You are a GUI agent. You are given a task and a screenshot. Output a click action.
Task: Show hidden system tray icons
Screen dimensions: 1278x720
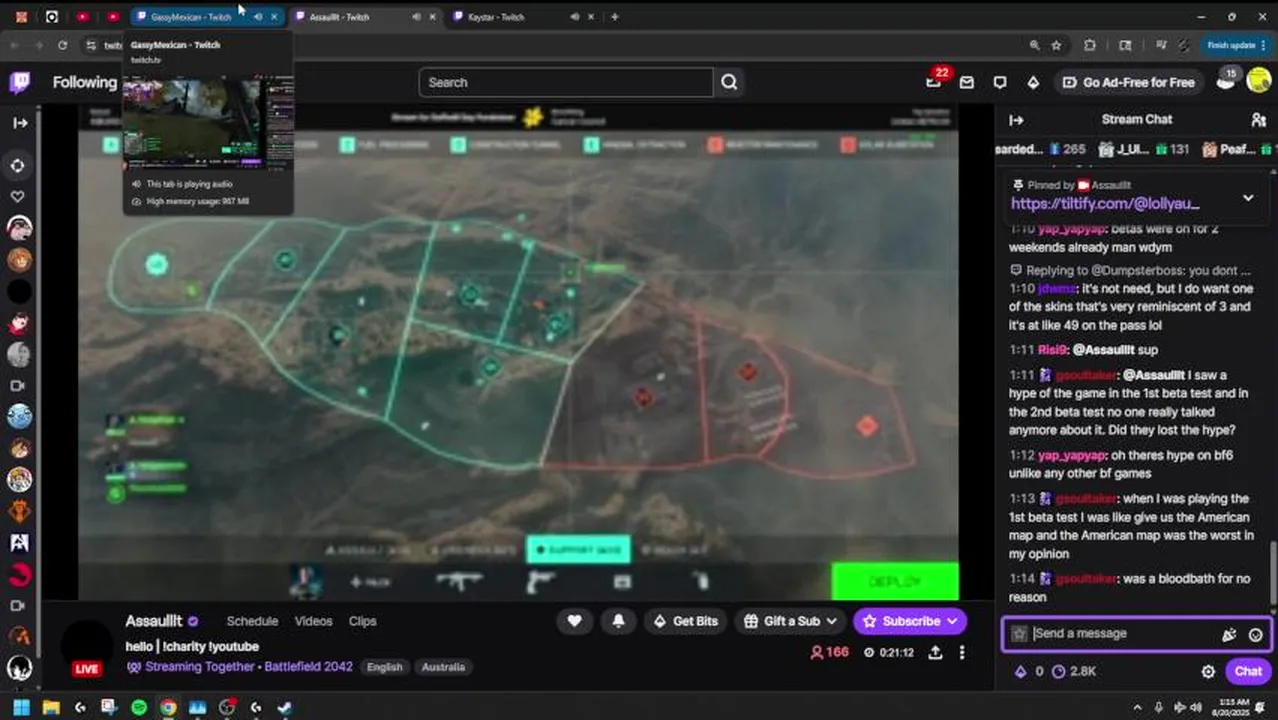(x=1137, y=707)
